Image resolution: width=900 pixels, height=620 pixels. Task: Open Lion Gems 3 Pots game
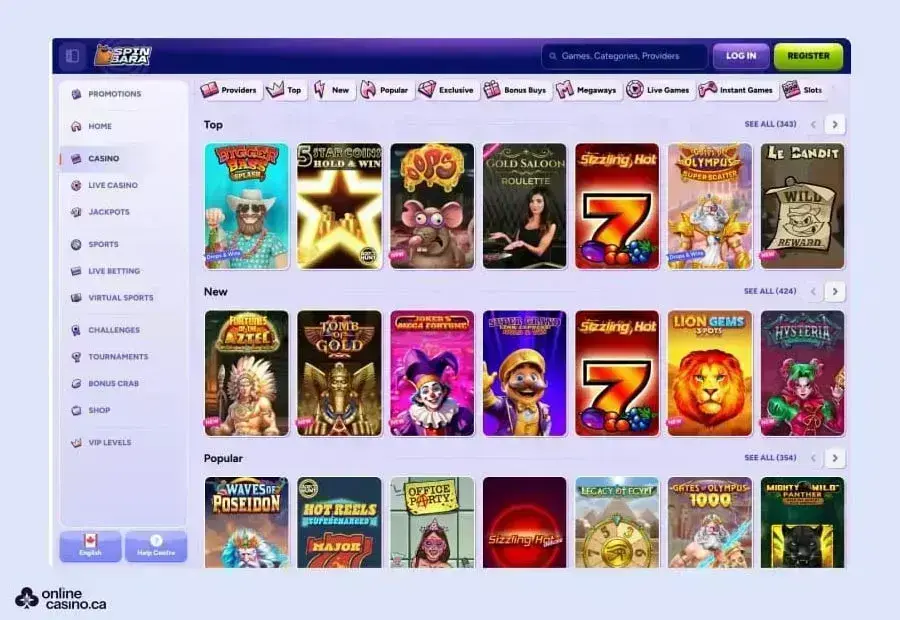(x=710, y=373)
